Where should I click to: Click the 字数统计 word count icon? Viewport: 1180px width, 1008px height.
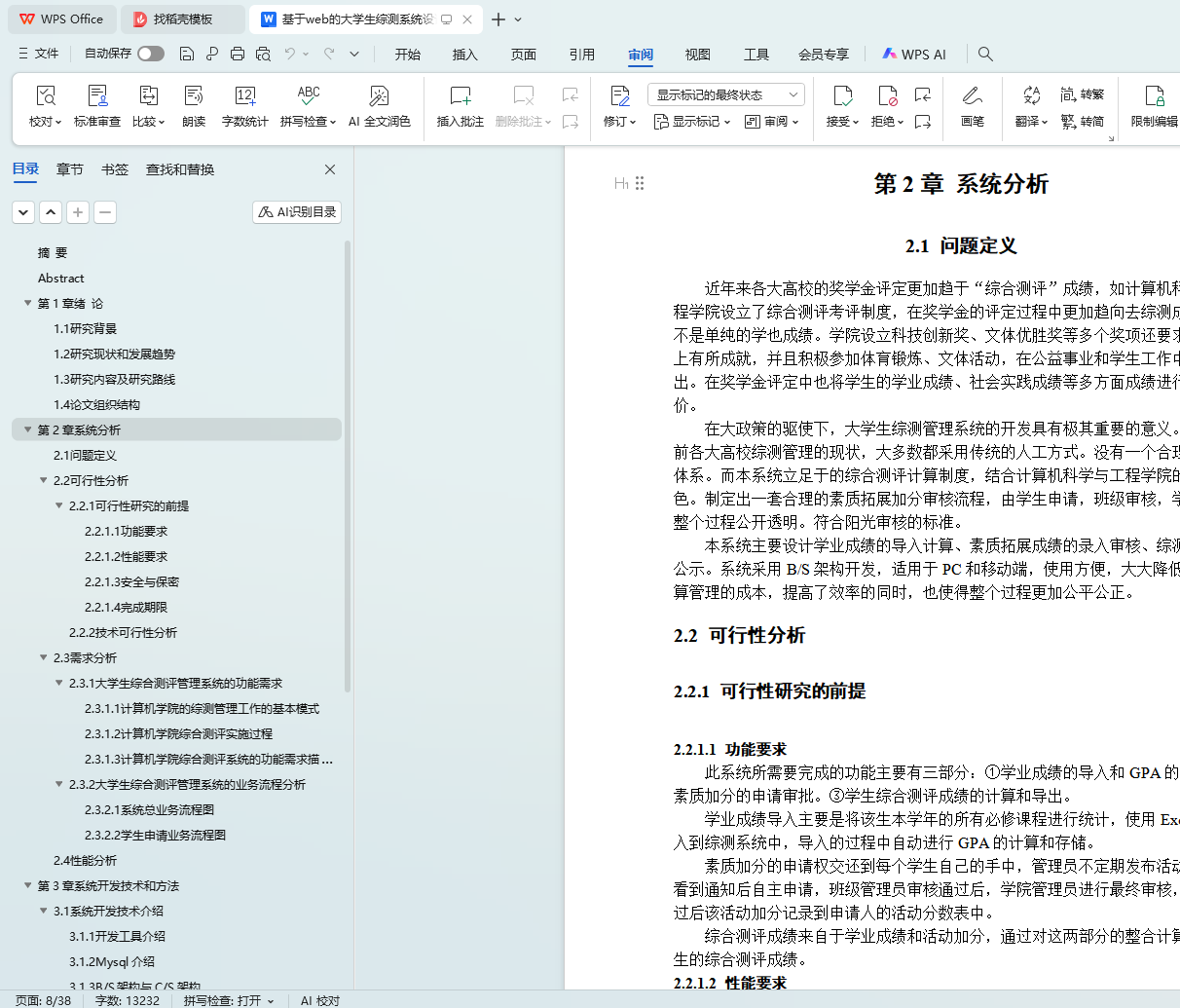pos(244,96)
